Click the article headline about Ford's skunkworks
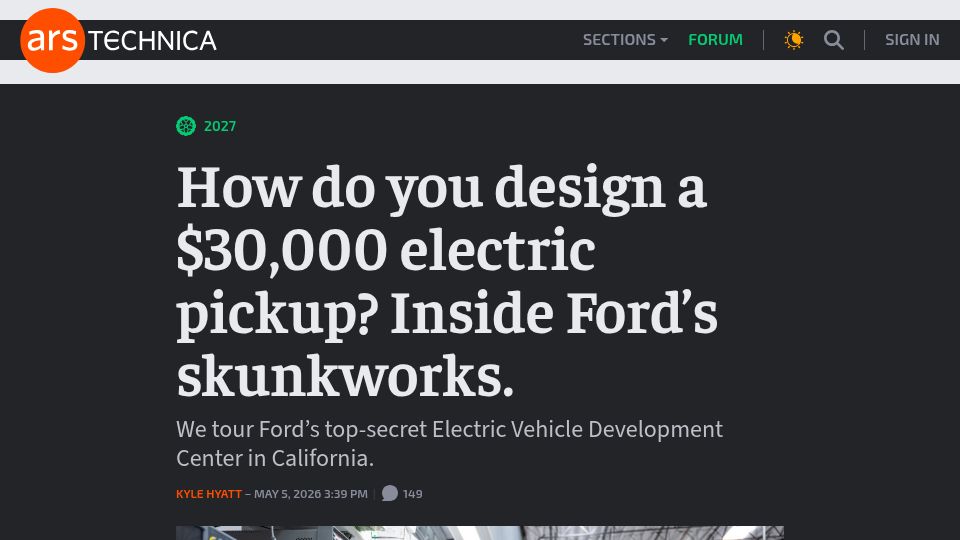The width and height of the screenshot is (960, 540). (447, 282)
